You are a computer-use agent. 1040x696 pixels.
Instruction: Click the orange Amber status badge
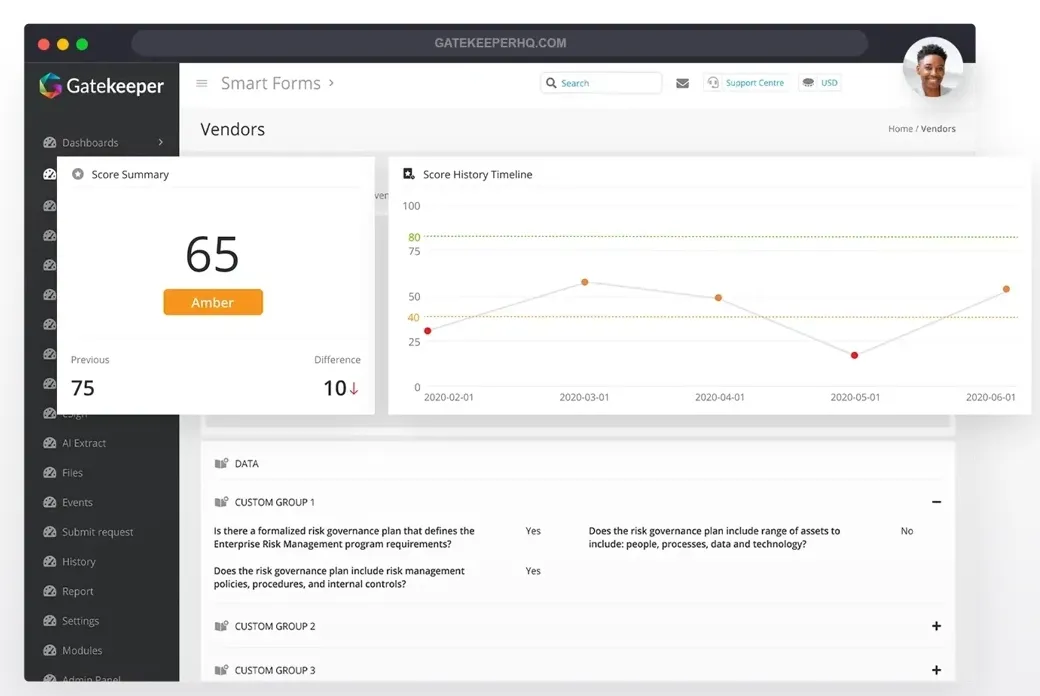(x=213, y=302)
